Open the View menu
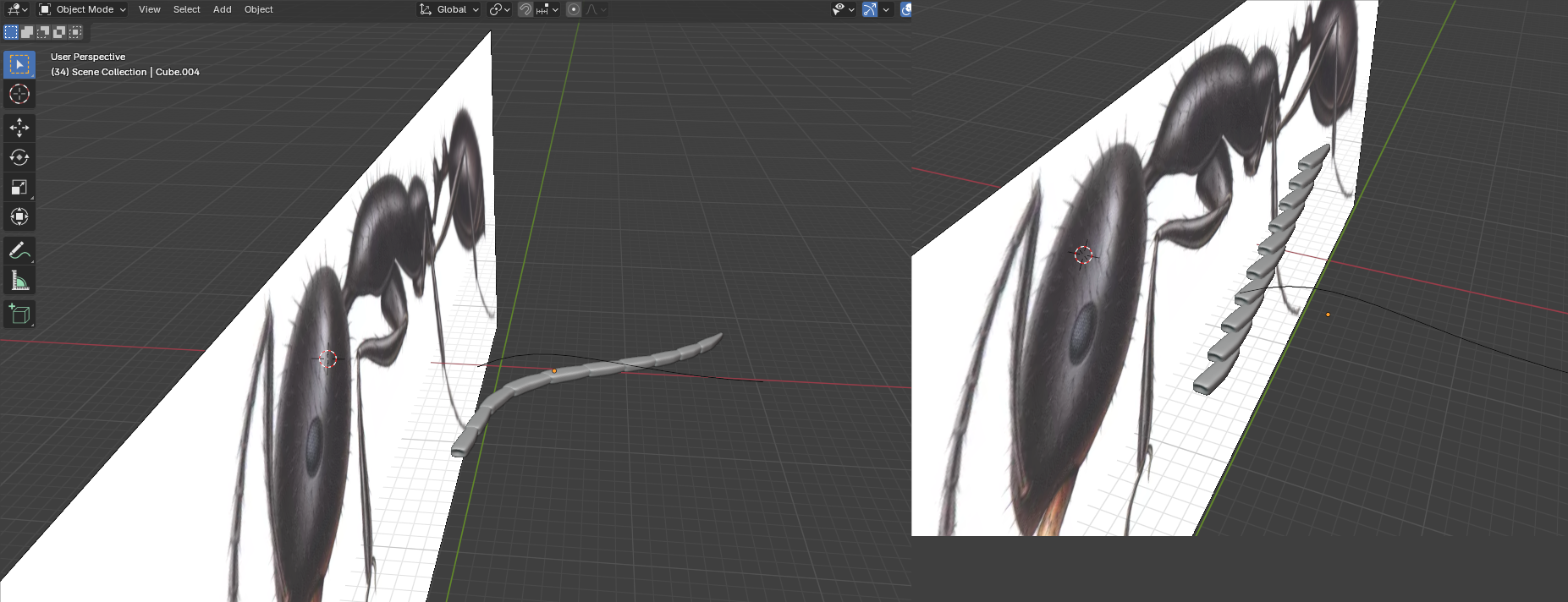 point(150,9)
